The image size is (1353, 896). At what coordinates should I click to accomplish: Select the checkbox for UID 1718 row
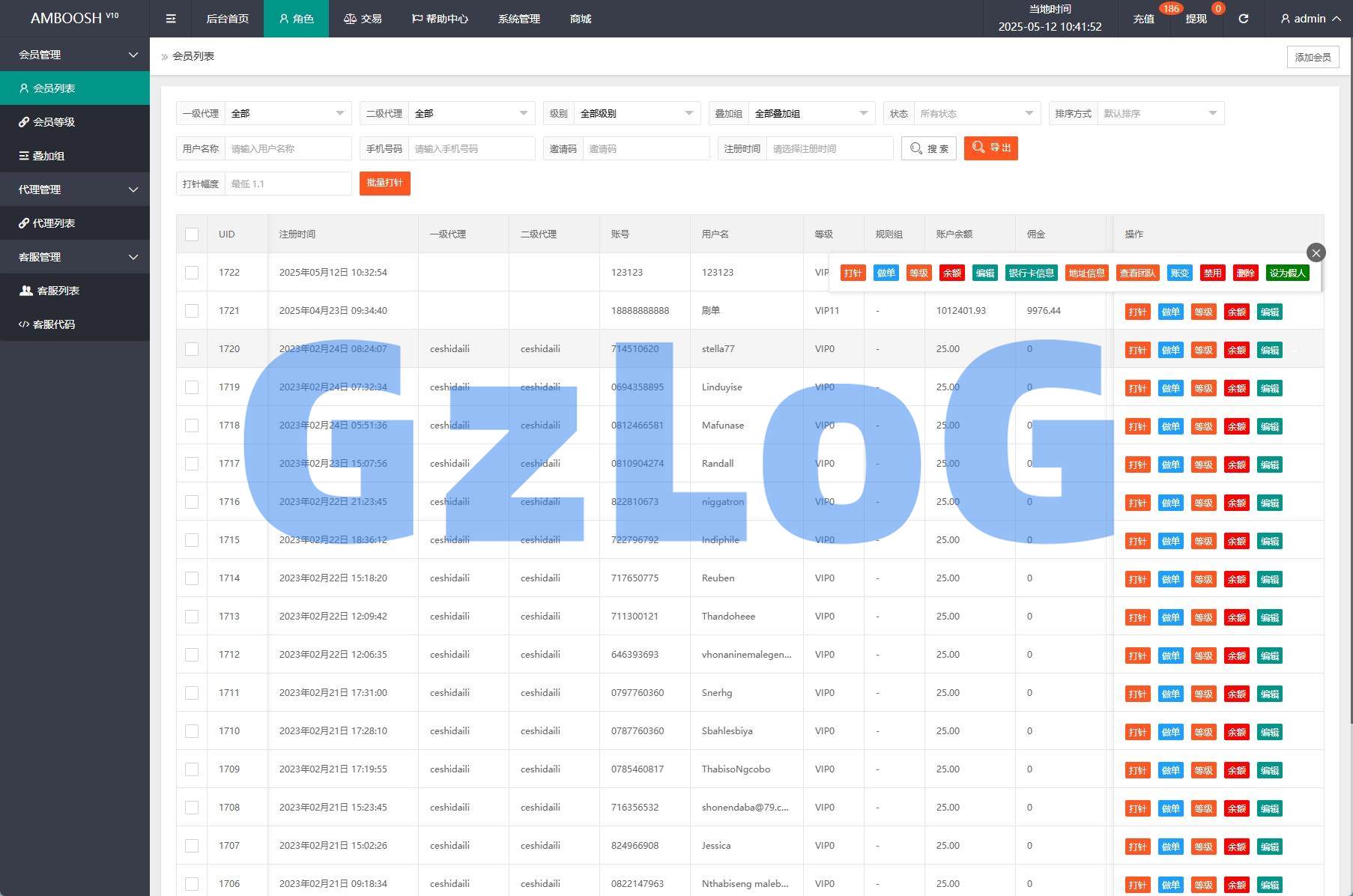coord(192,426)
